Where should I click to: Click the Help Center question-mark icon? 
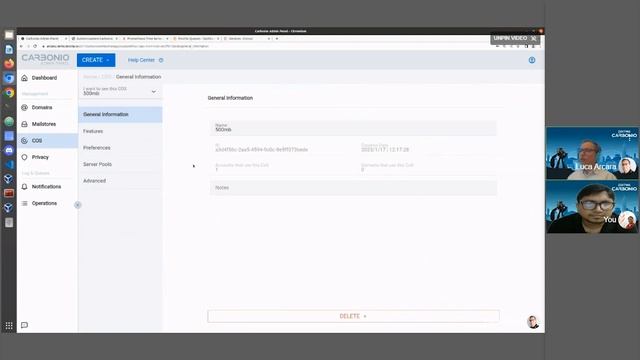161,60
